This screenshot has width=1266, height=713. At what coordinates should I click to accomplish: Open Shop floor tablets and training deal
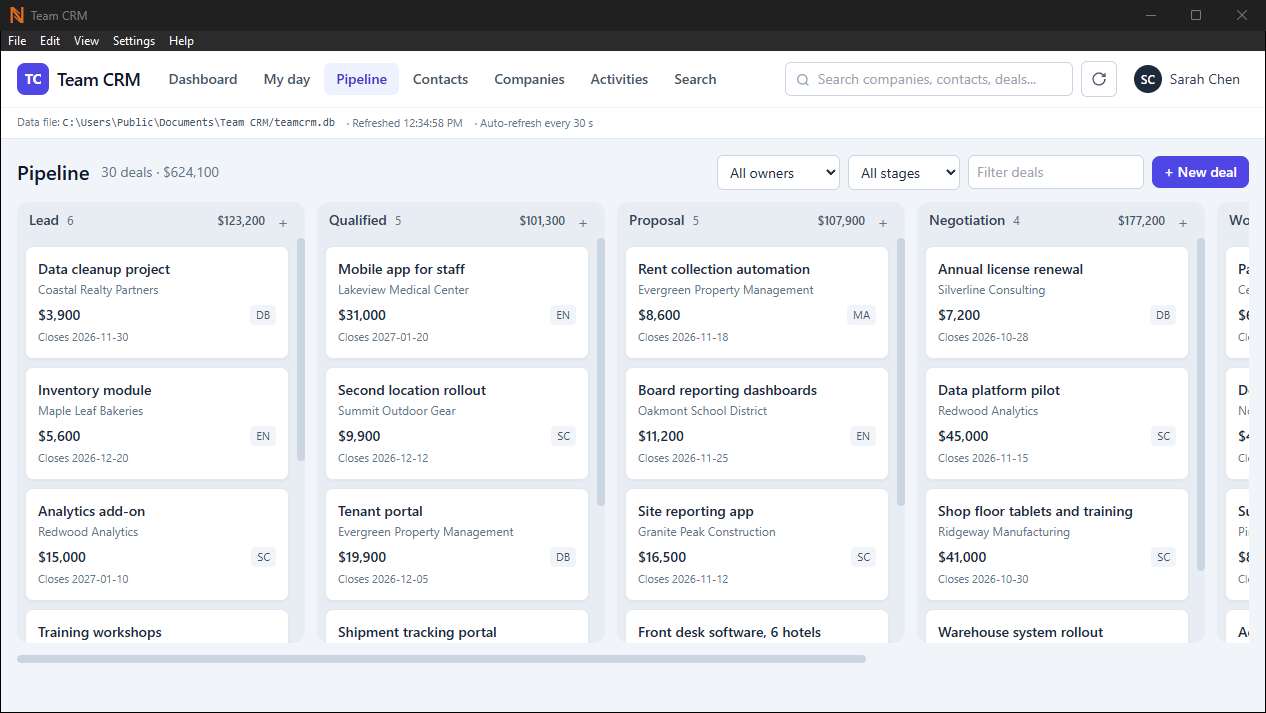tap(1057, 544)
